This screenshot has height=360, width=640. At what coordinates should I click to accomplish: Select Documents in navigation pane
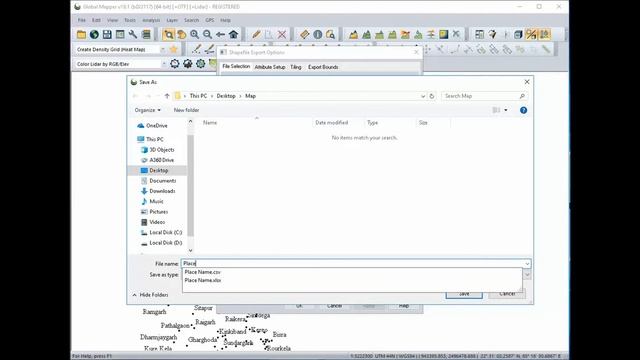[162, 181]
